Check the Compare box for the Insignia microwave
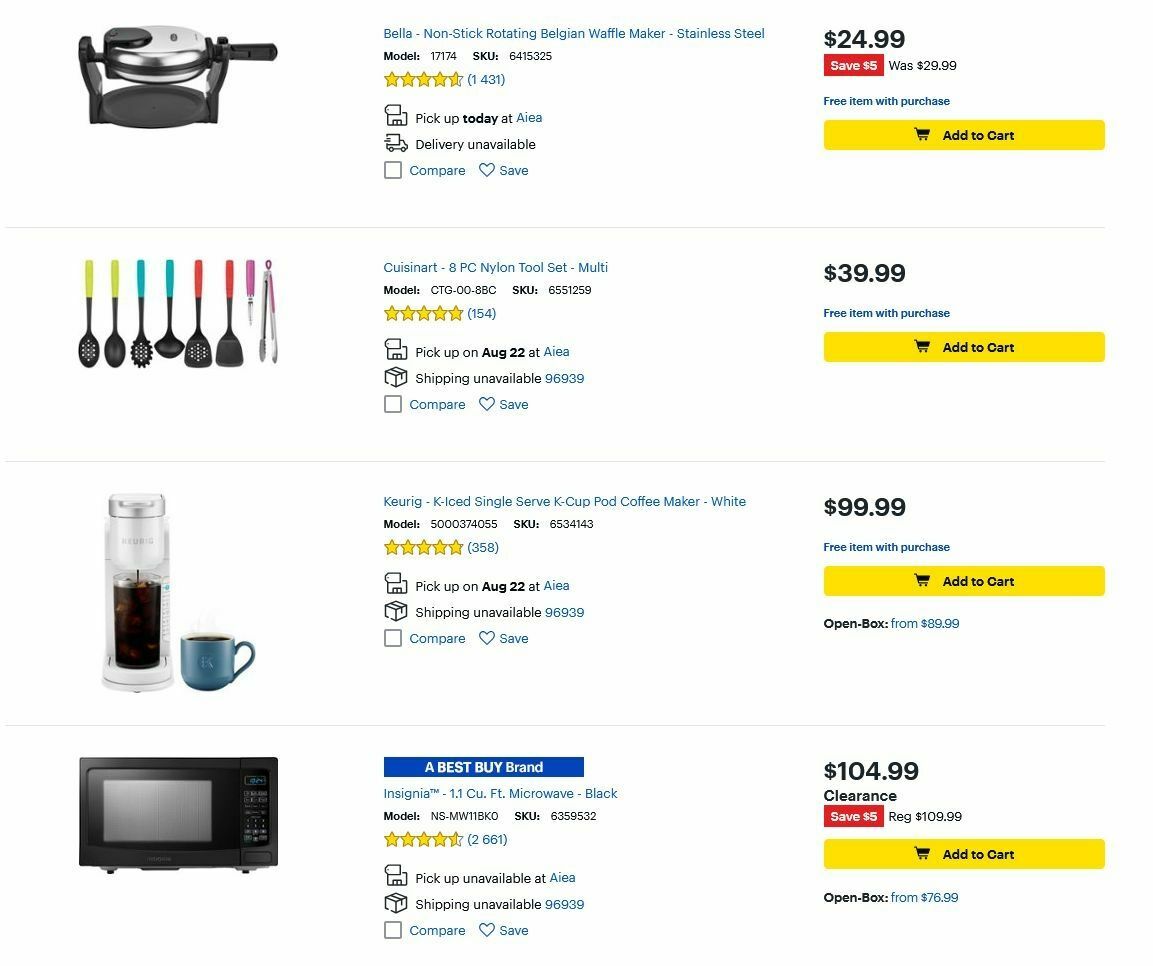Screen dimensions: 1153x966 393,930
